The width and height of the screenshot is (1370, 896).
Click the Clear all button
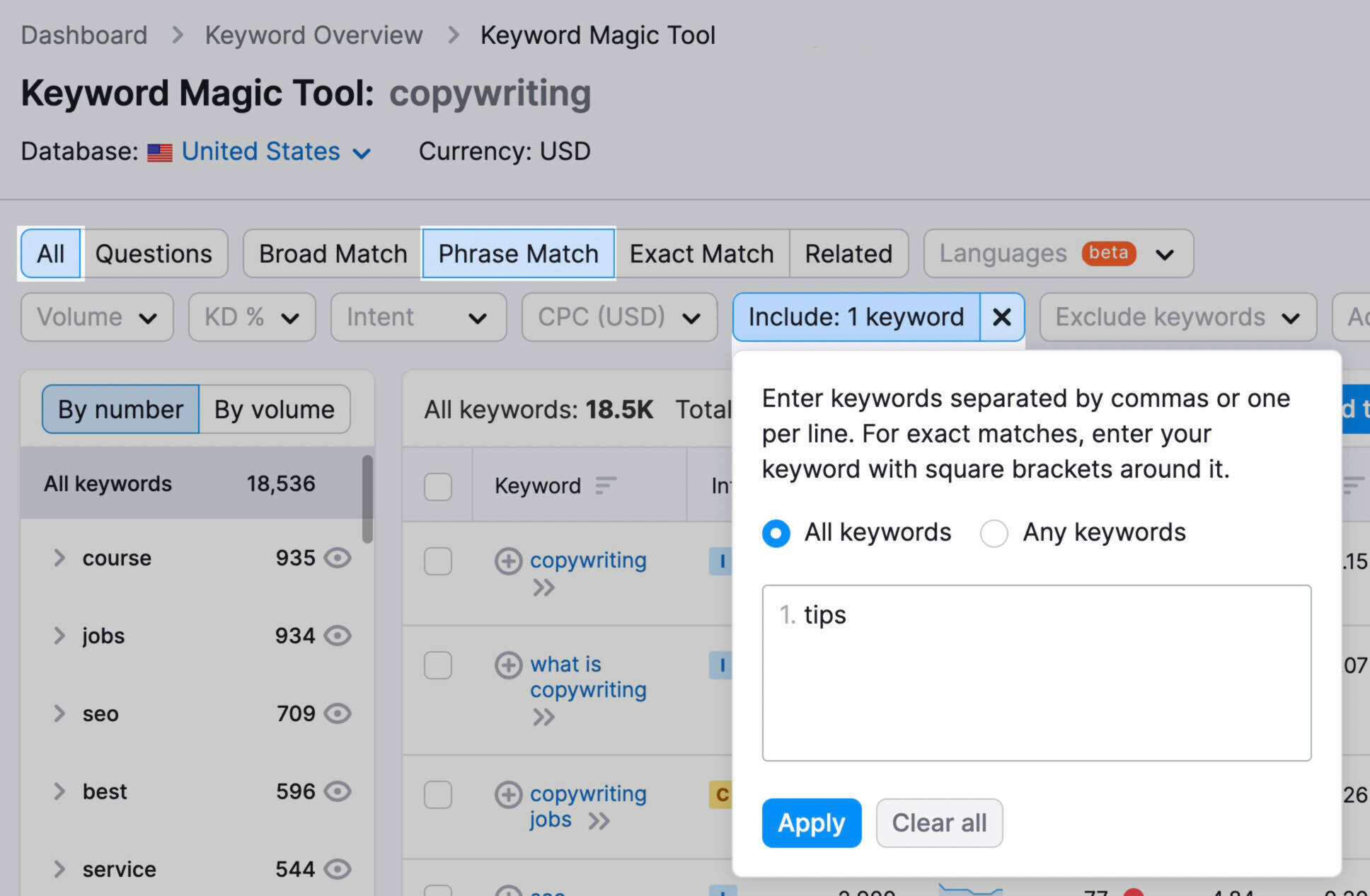click(x=939, y=823)
